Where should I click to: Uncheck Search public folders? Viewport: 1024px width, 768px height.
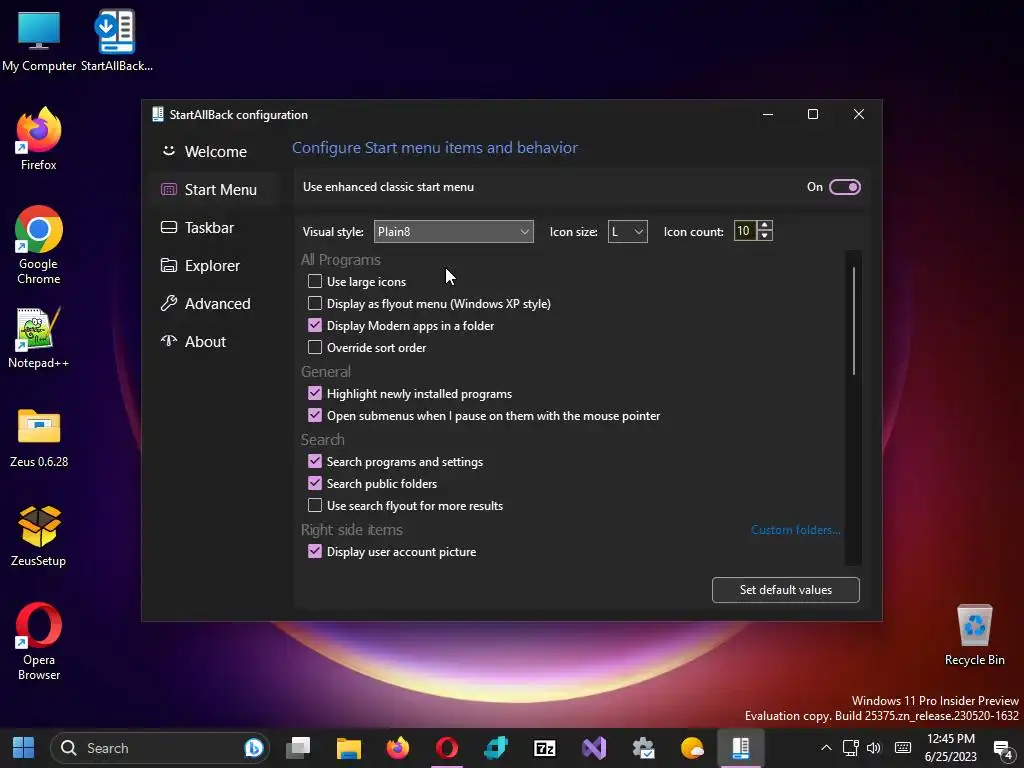coord(315,483)
